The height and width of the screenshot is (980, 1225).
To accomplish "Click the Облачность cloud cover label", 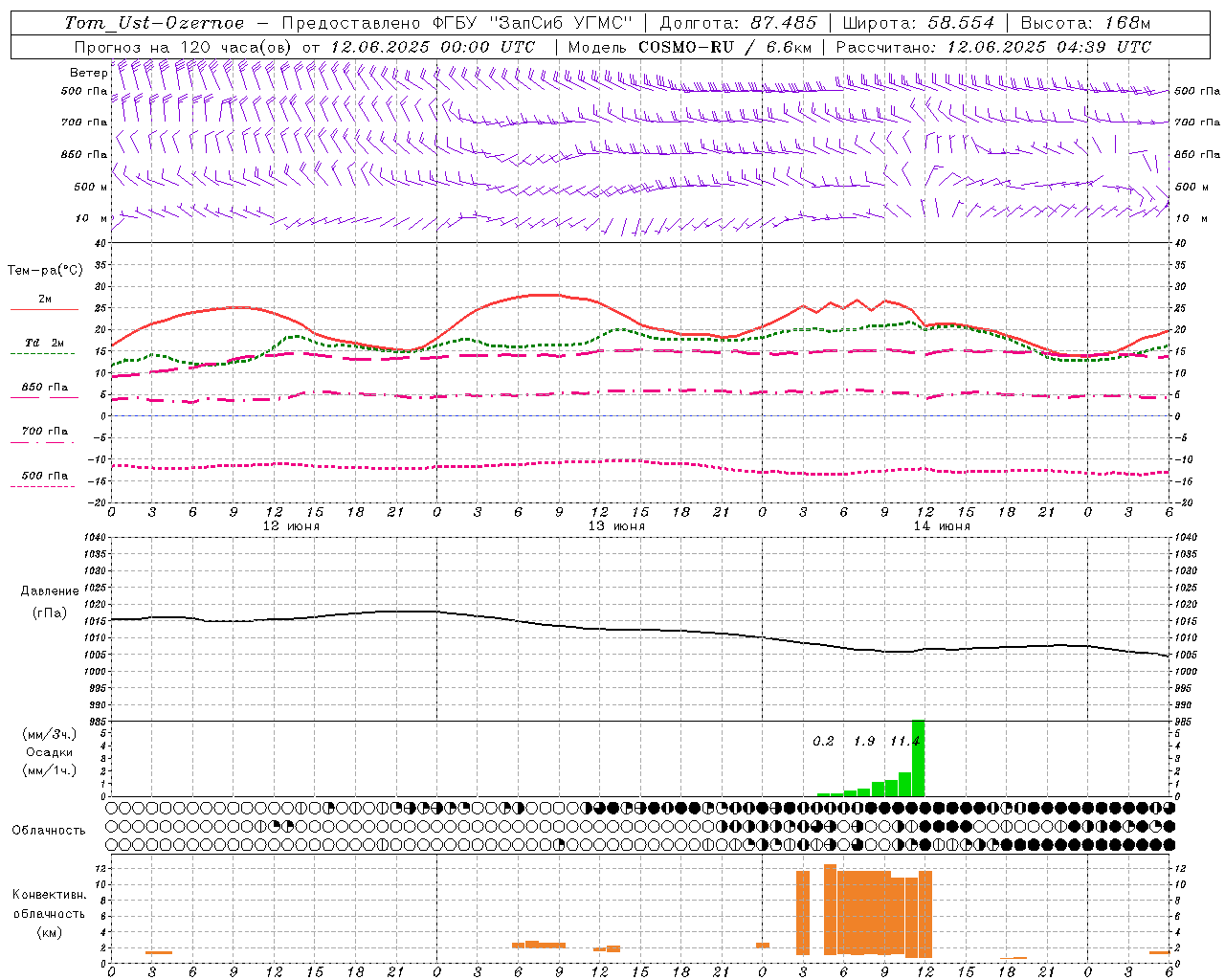I will click(x=49, y=831).
